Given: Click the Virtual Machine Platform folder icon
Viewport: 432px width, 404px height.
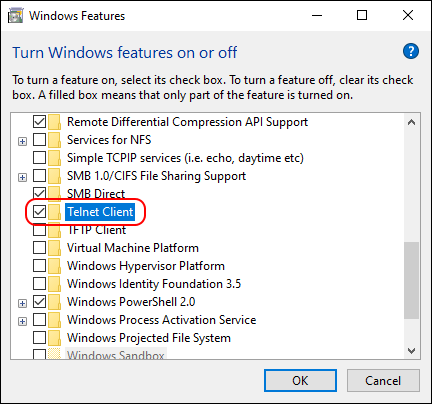Looking at the screenshot, I should [x=54, y=248].
